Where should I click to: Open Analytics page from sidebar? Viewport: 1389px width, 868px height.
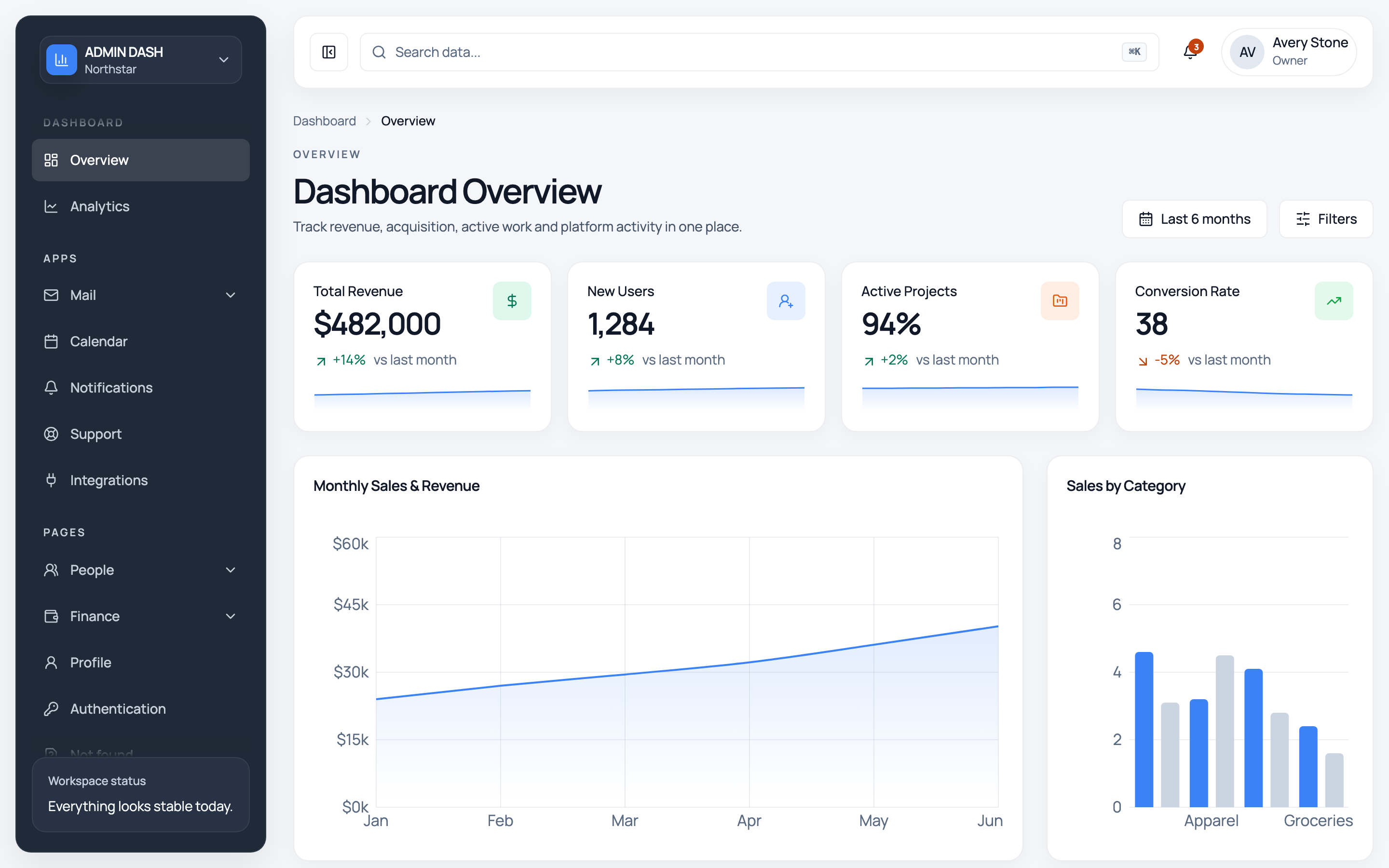click(141, 207)
